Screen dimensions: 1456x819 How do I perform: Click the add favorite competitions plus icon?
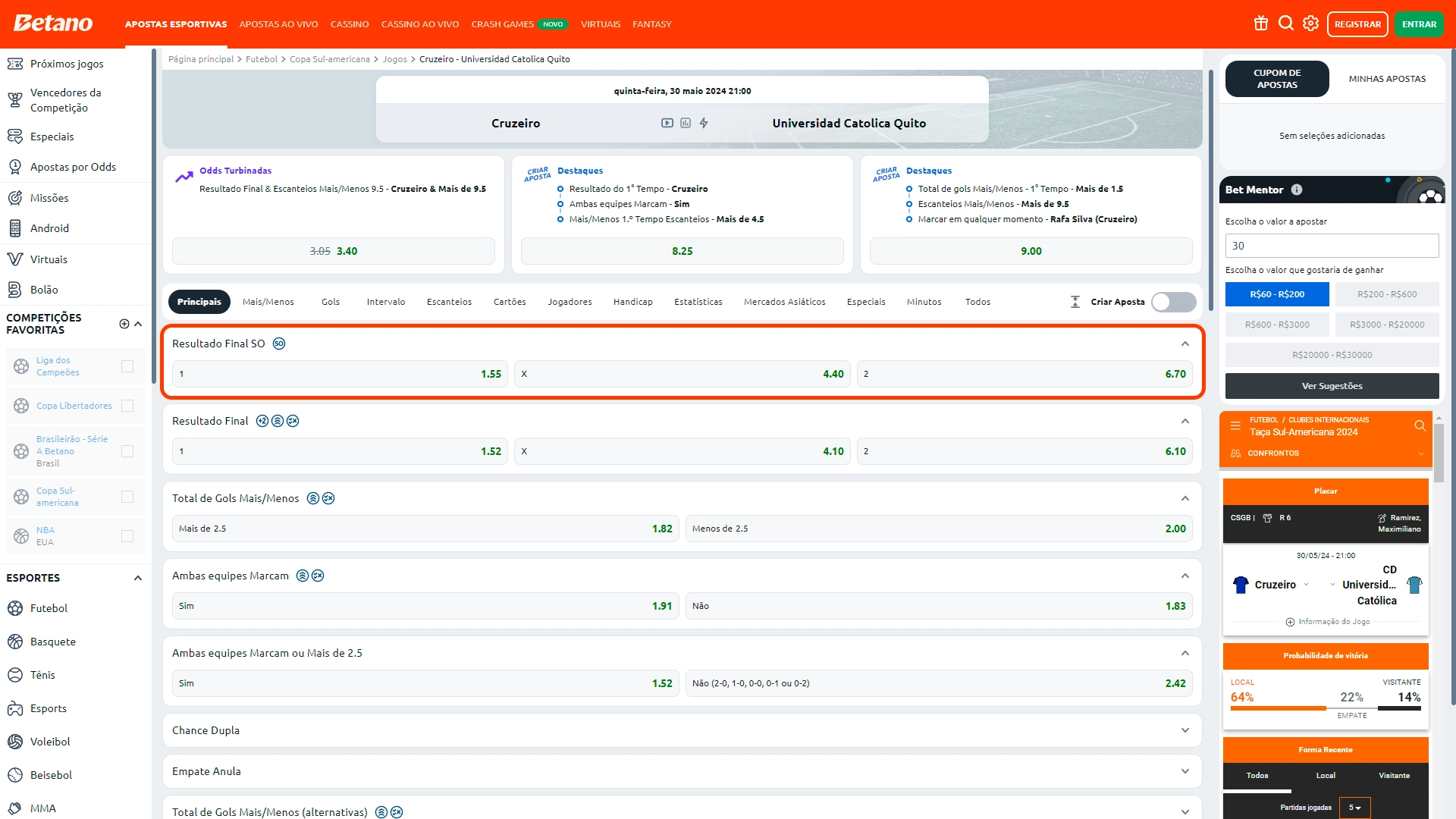[124, 324]
